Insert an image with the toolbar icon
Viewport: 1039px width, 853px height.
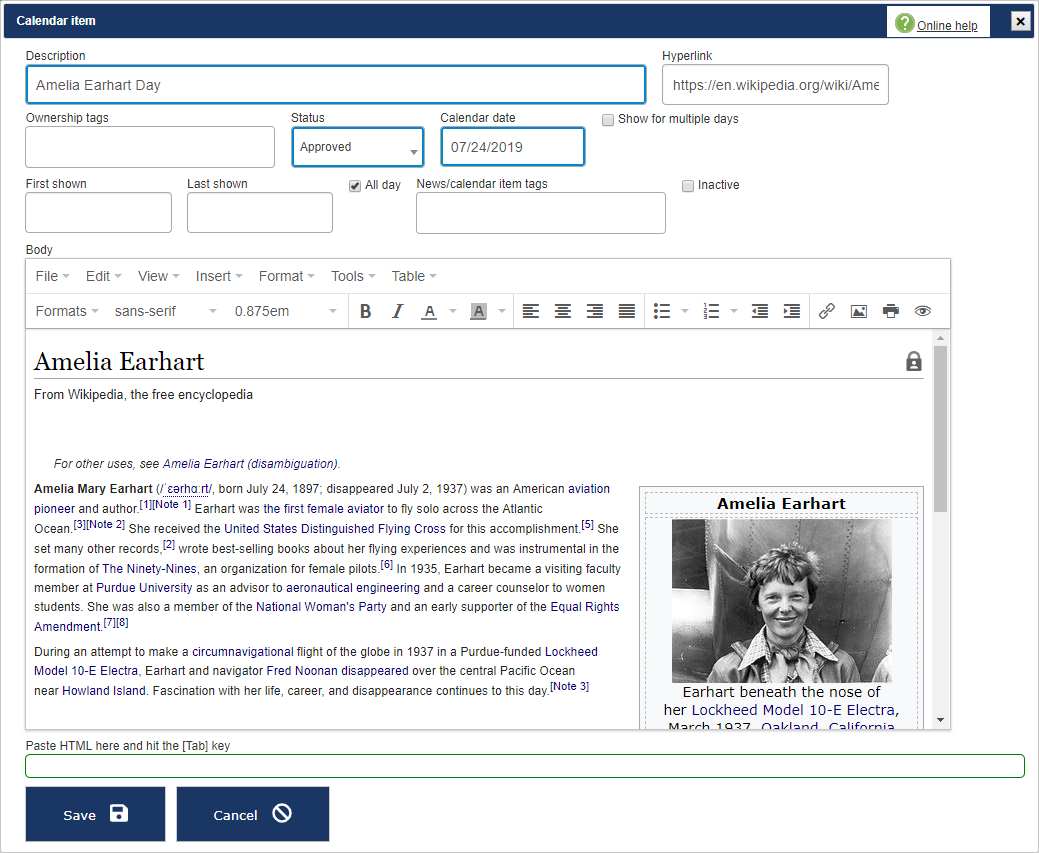coord(859,311)
